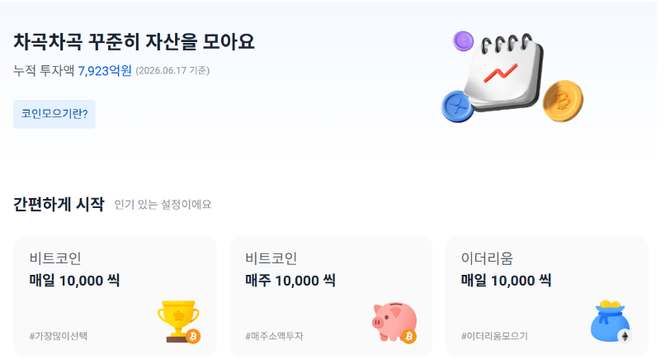Click the blue XRP coin illustration
670x364 pixels.
tap(457, 106)
